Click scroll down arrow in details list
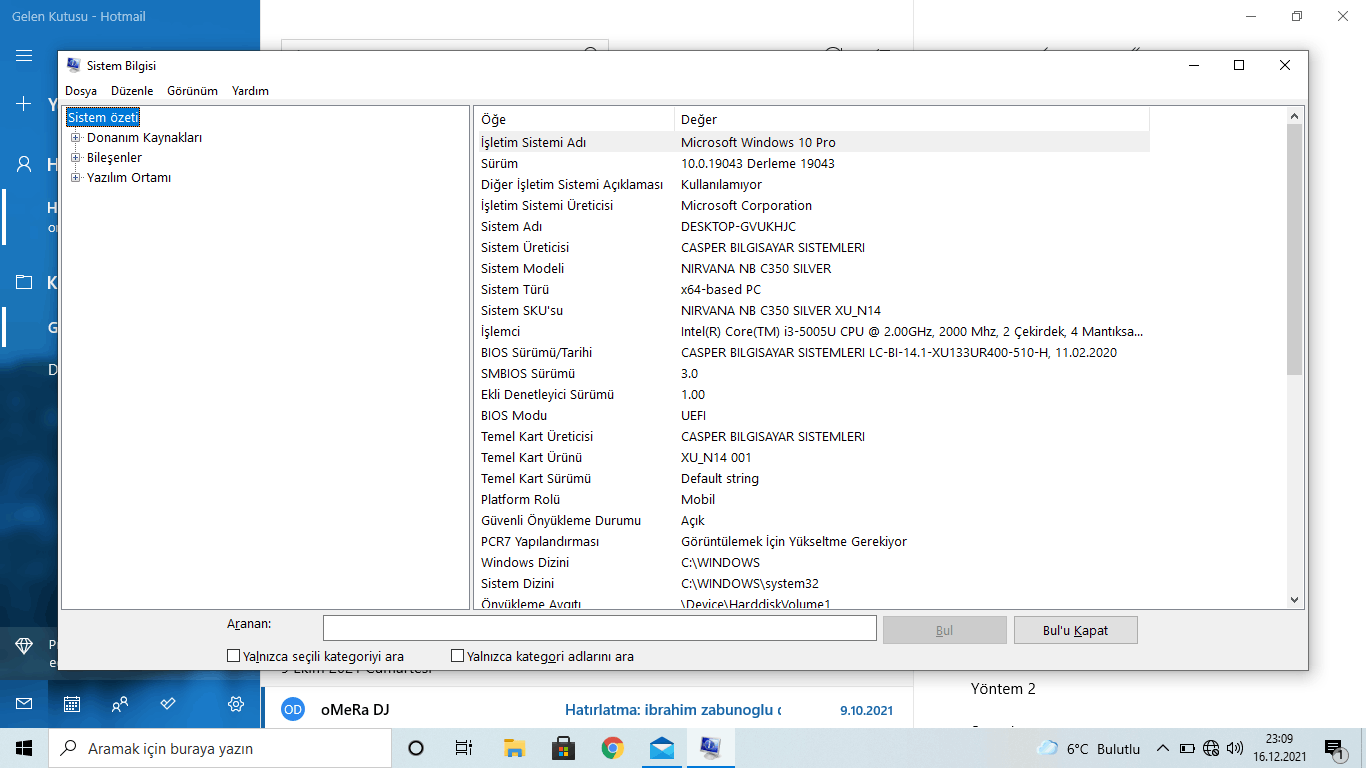 1295,600
